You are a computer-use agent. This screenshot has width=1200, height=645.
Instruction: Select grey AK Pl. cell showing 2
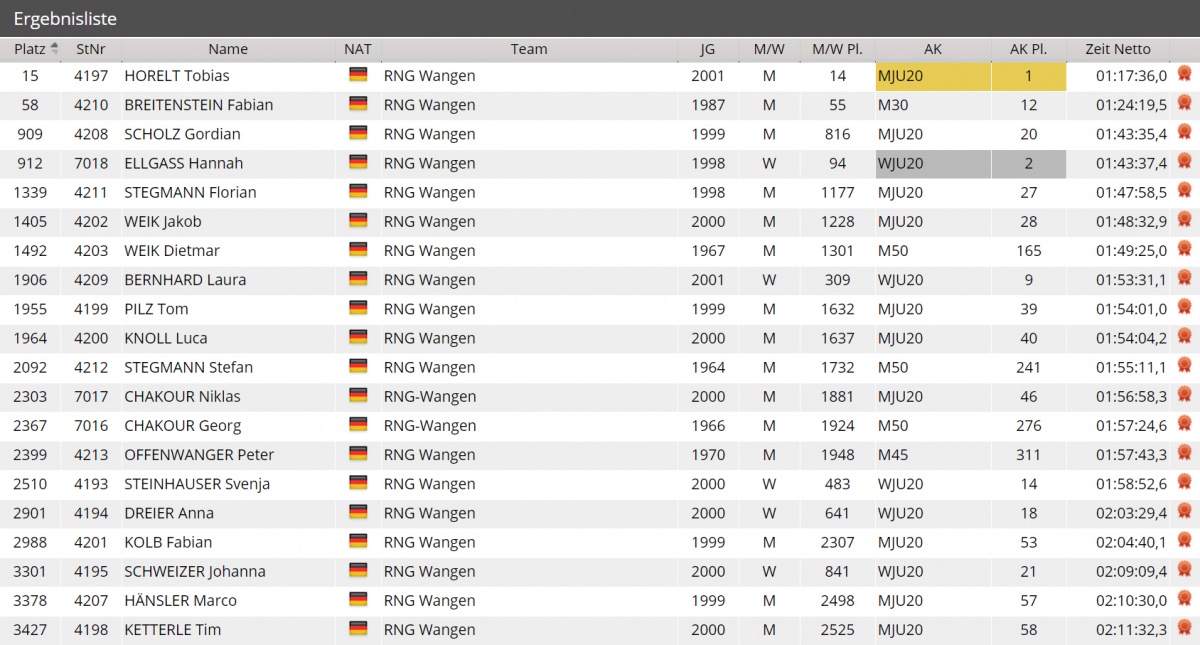pyautogui.click(x=1029, y=164)
